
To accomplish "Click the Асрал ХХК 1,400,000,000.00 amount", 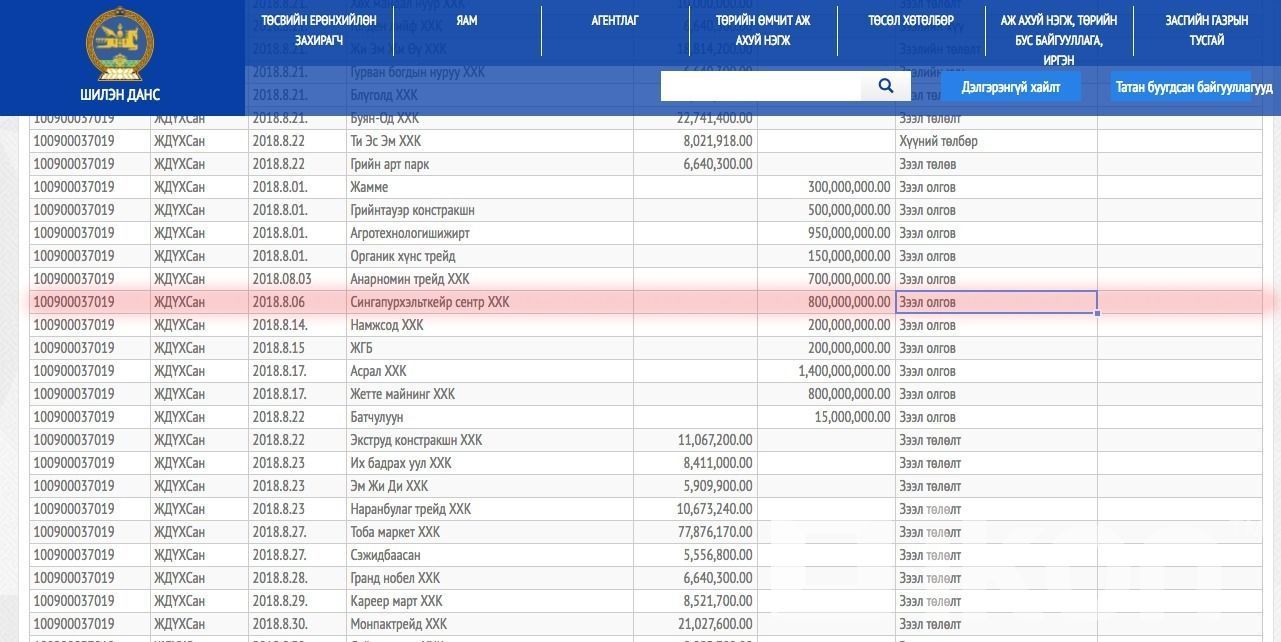I will coord(844,371).
